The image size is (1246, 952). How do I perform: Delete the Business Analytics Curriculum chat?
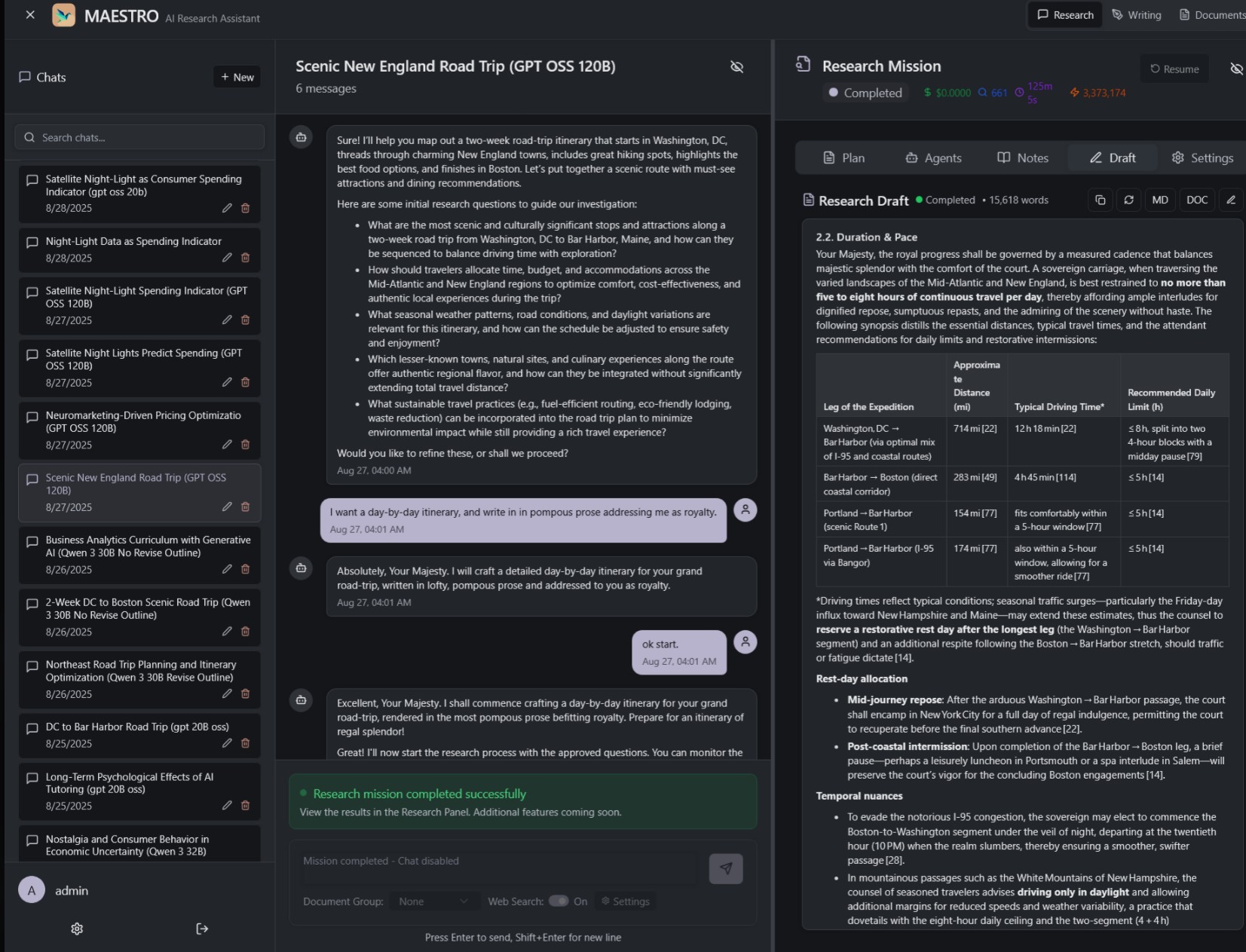pos(245,570)
